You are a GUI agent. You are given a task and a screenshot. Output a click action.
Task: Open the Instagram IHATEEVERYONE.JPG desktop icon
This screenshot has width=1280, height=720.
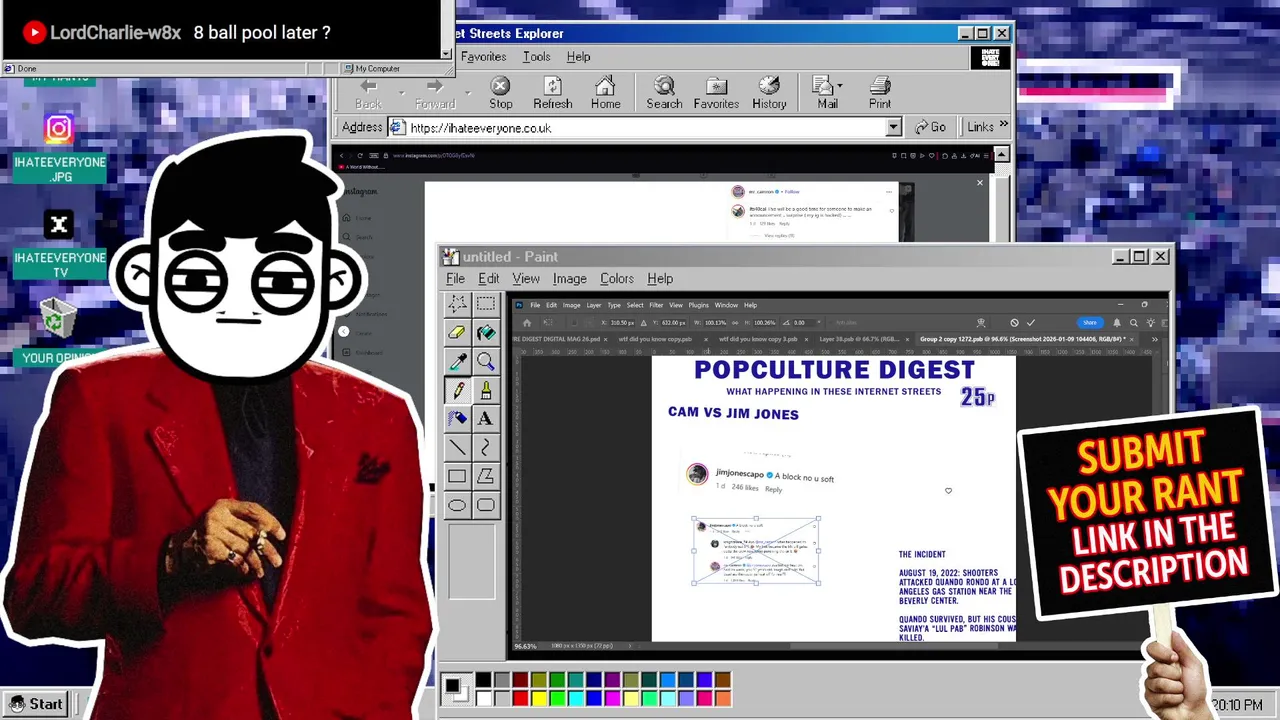coord(59,148)
